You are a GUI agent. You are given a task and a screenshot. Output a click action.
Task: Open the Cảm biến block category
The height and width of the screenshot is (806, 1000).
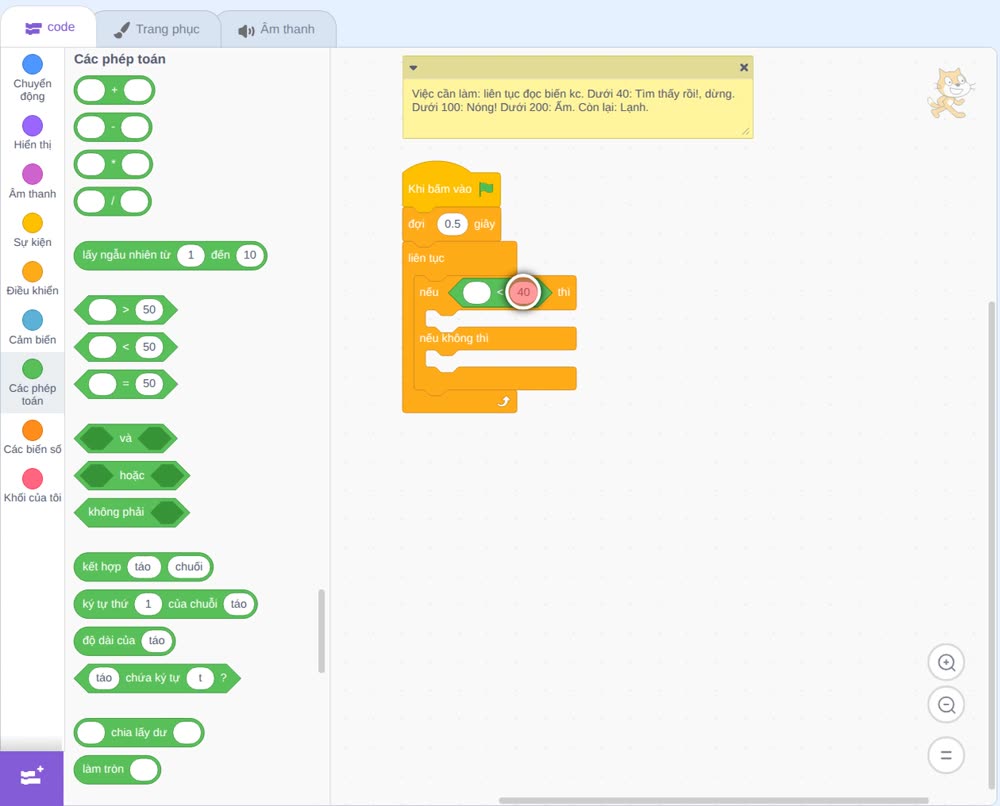click(32, 328)
